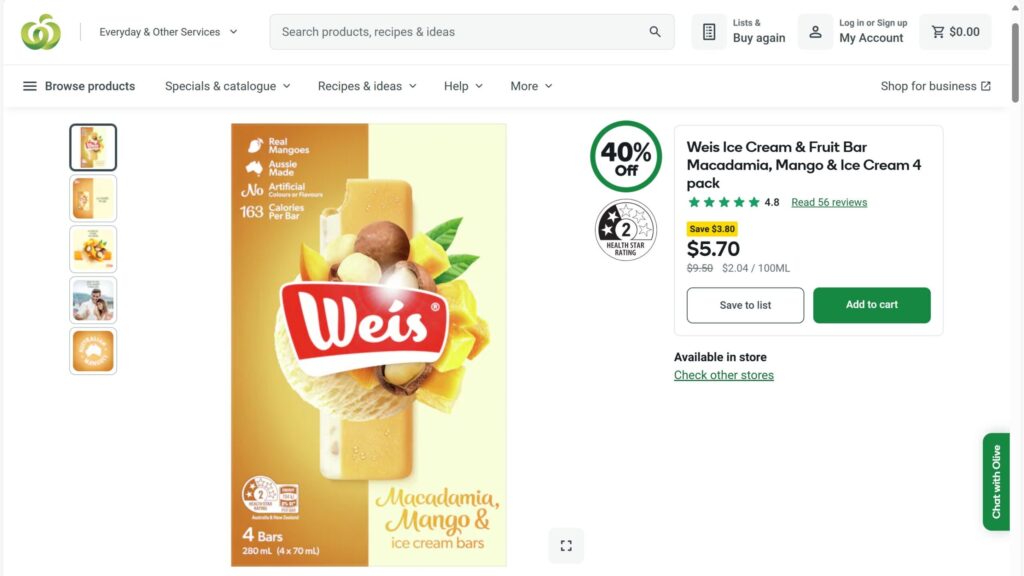Expand the Specials & catalogue menu
This screenshot has height=576, width=1024.
coord(227,86)
